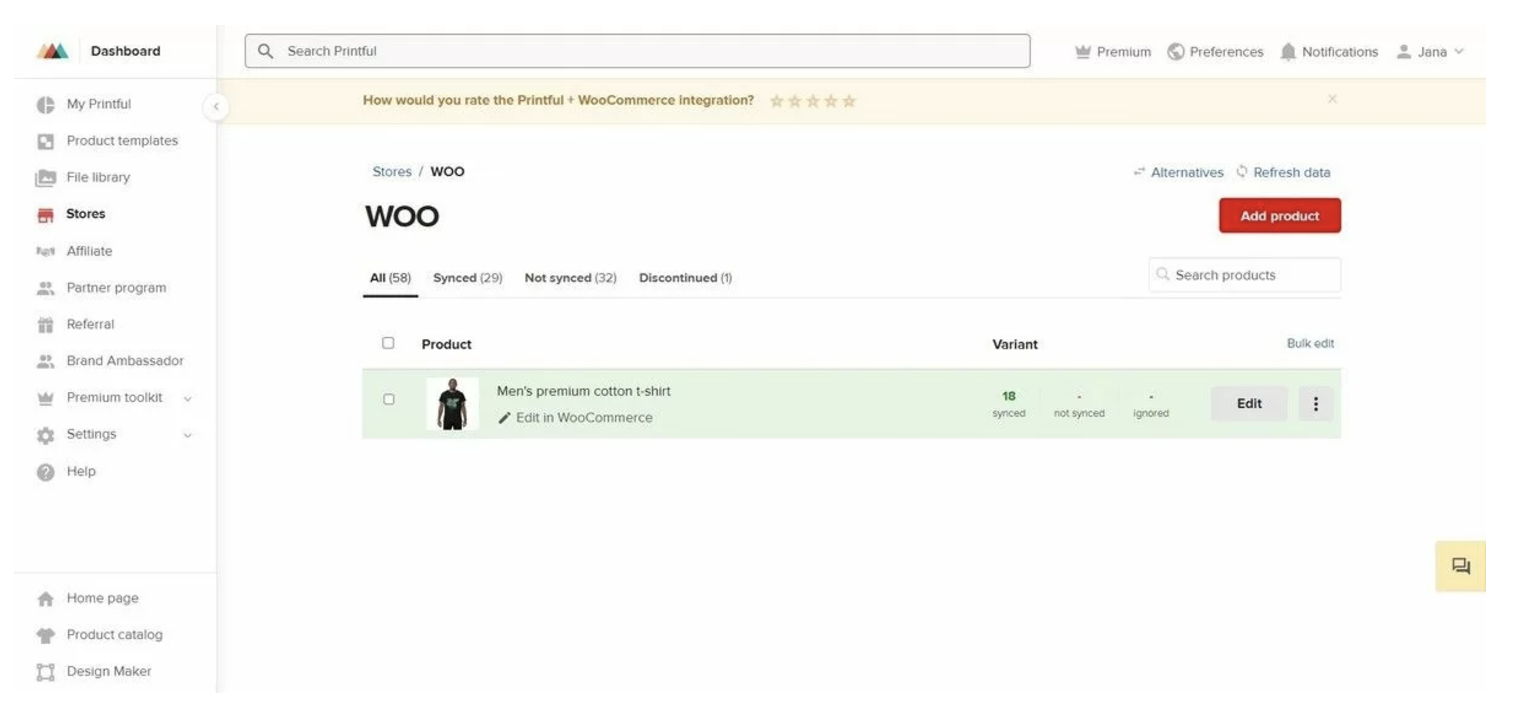This screenshot has width=1540, height=710.
Task: Click the Stores shop icon
Action: 45,214
